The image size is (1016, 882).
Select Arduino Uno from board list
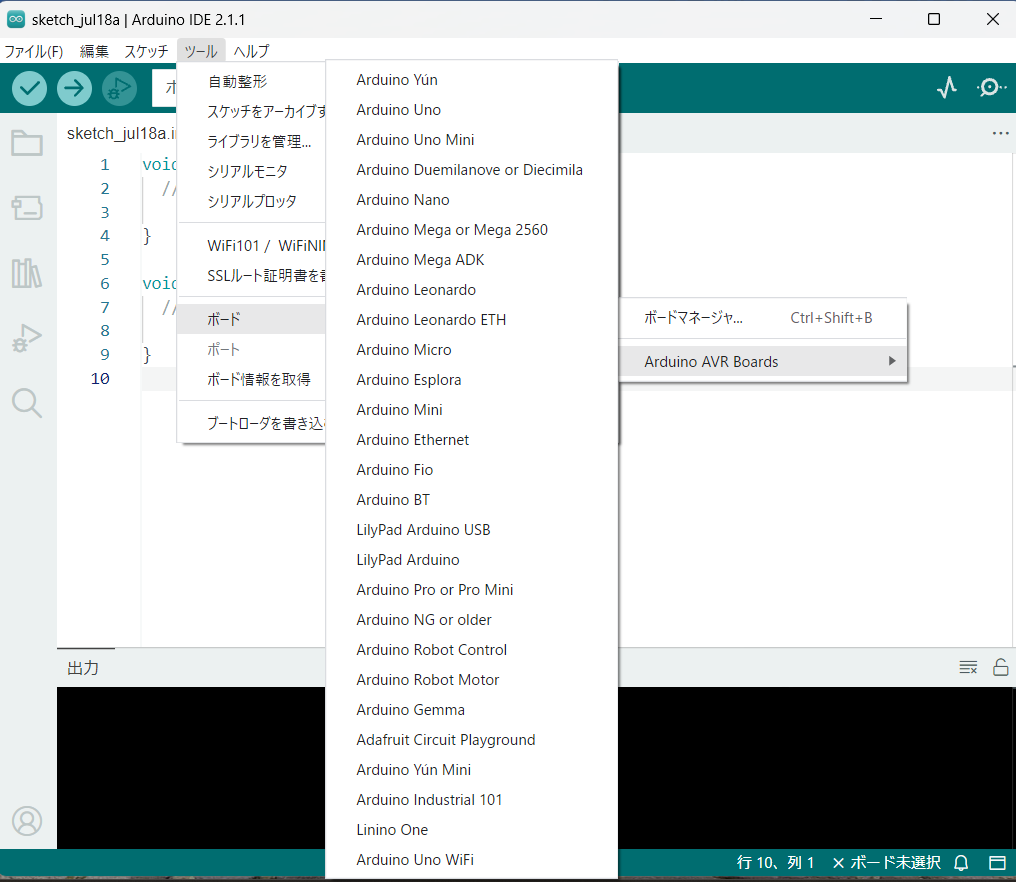tap(398, 110)
